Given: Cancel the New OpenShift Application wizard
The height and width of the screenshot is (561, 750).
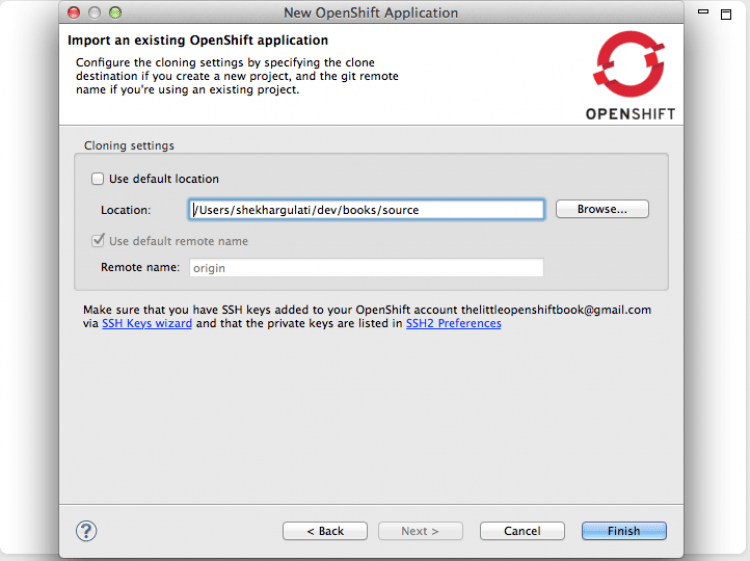Looking at the screenshot, I should click(522, 531).
